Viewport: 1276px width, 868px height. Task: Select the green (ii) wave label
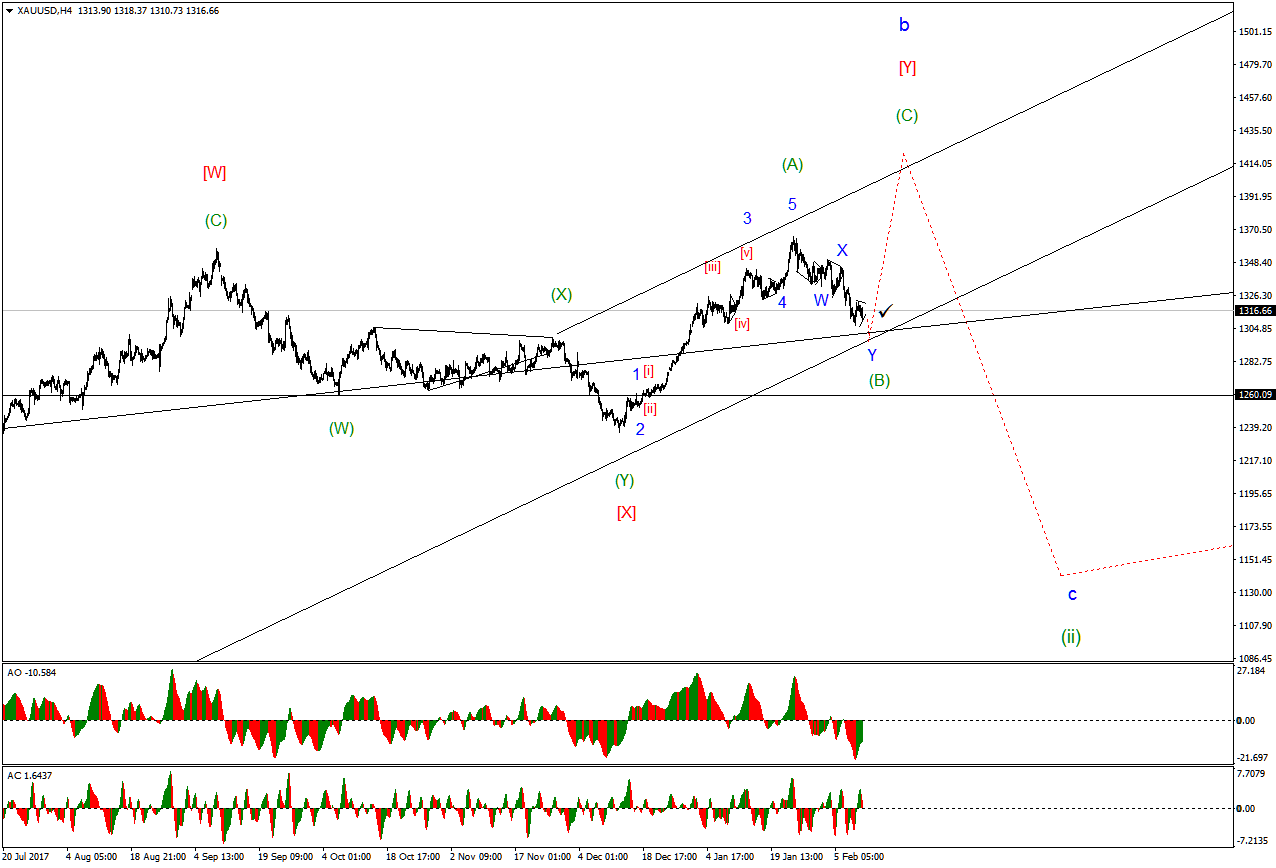(x=1071, y=637)
